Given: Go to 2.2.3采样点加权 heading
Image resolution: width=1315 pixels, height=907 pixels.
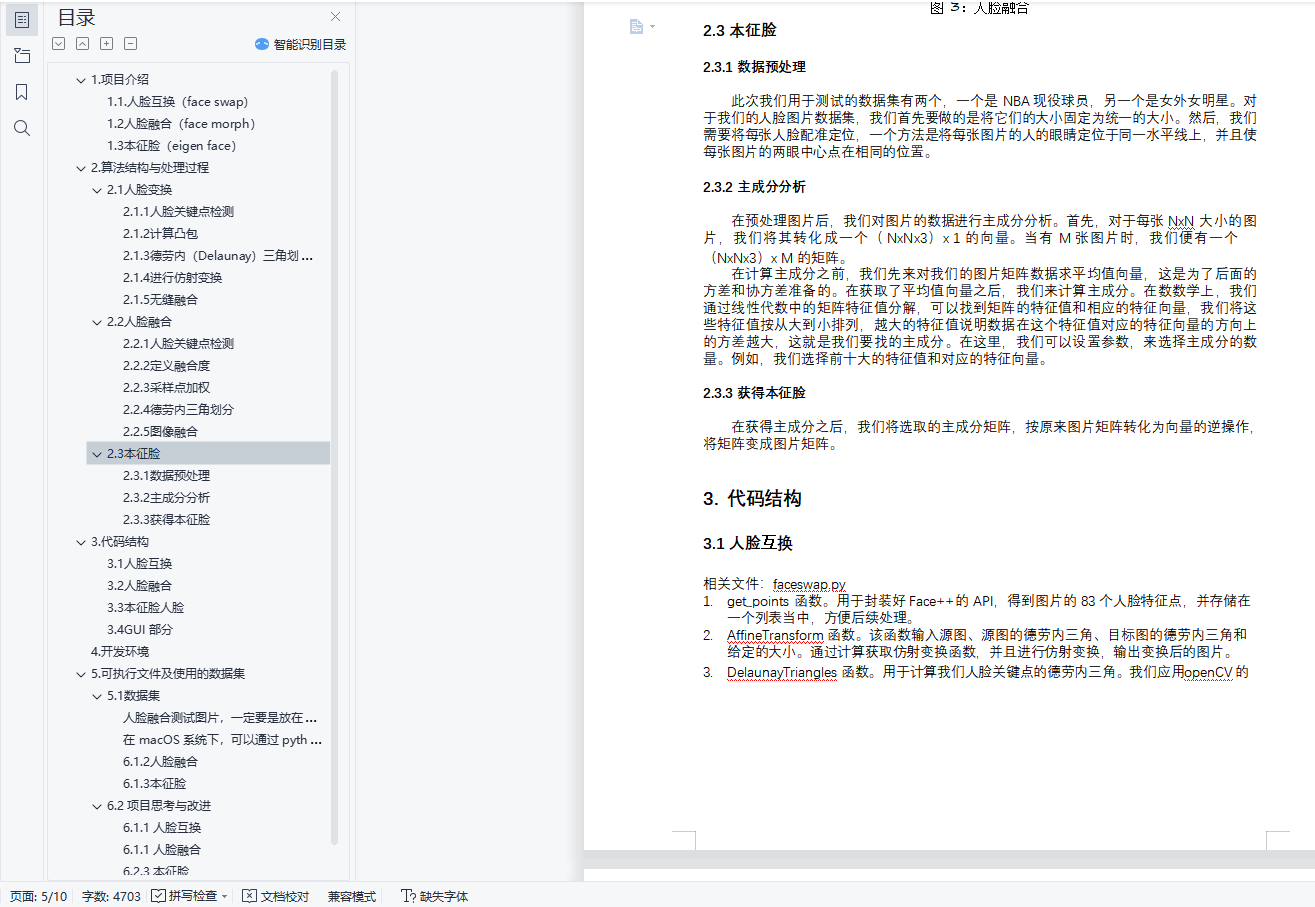Looking at the screenshot, I should click(166, 388).
